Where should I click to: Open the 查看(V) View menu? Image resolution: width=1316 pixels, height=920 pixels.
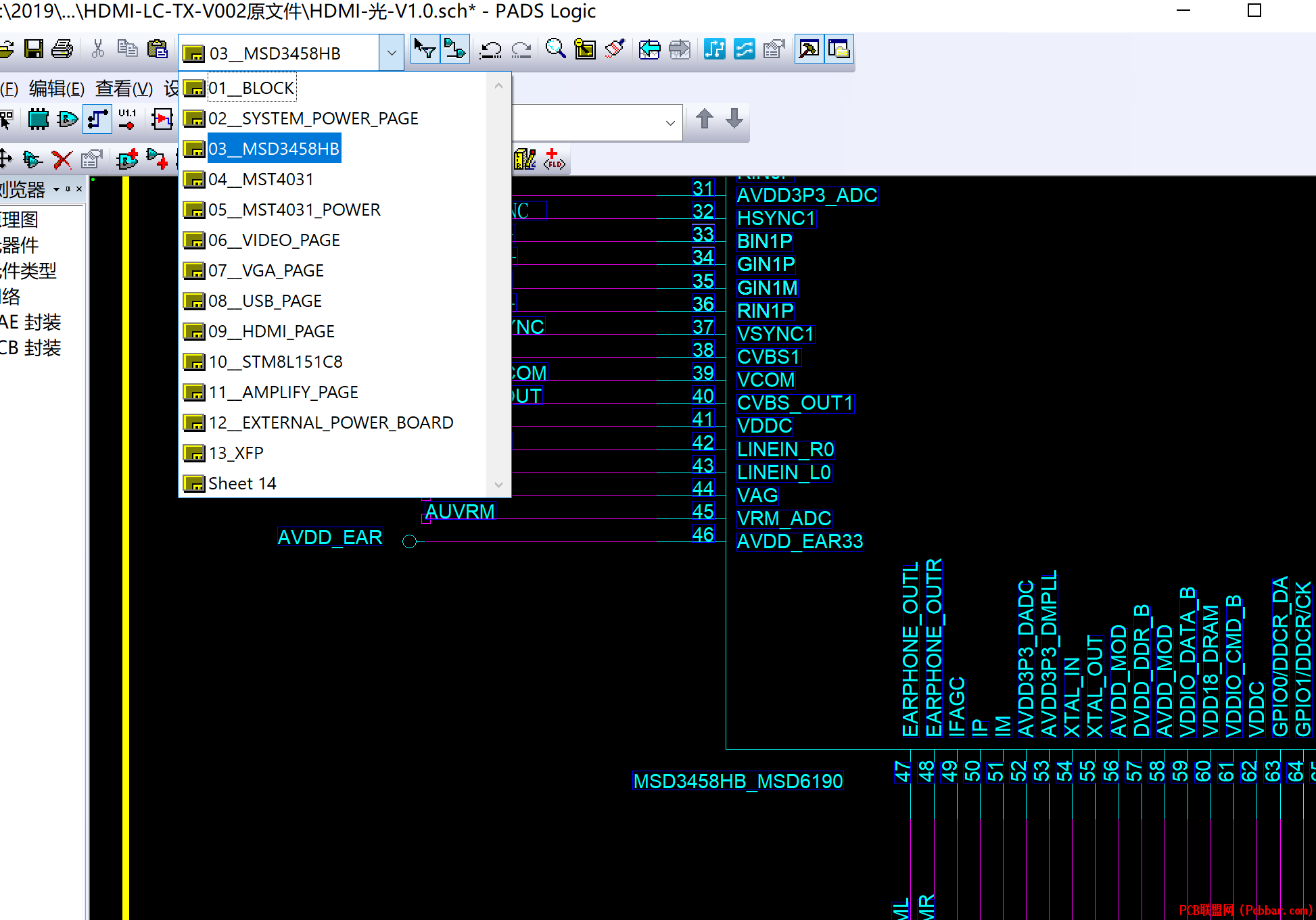(124, 89)
